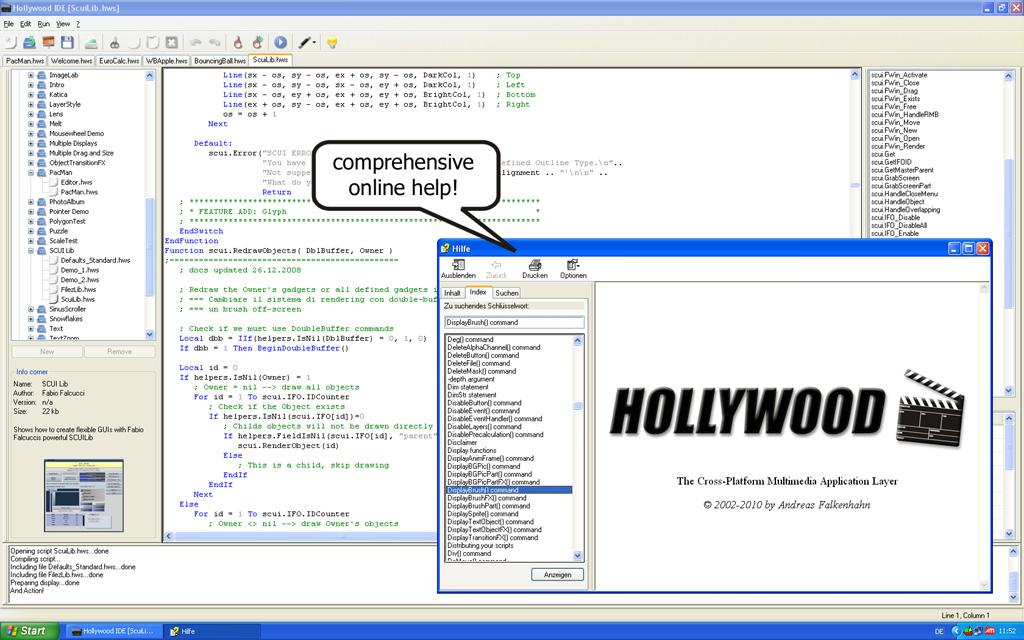
Task: Expand the ImageLab tree node
Action: coord(30,75)
